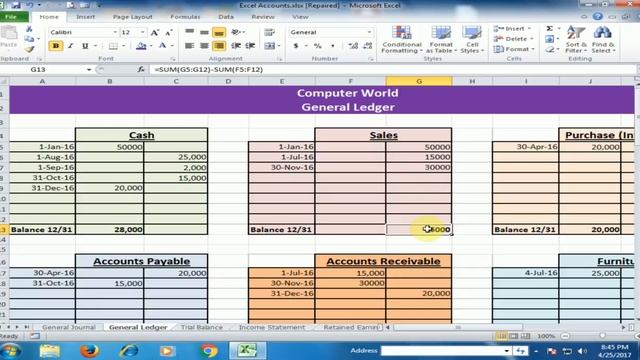This screenshot has height=360, width=640.
Task: Apply the Accounting dollar format
Action: (x=296, y=46)
